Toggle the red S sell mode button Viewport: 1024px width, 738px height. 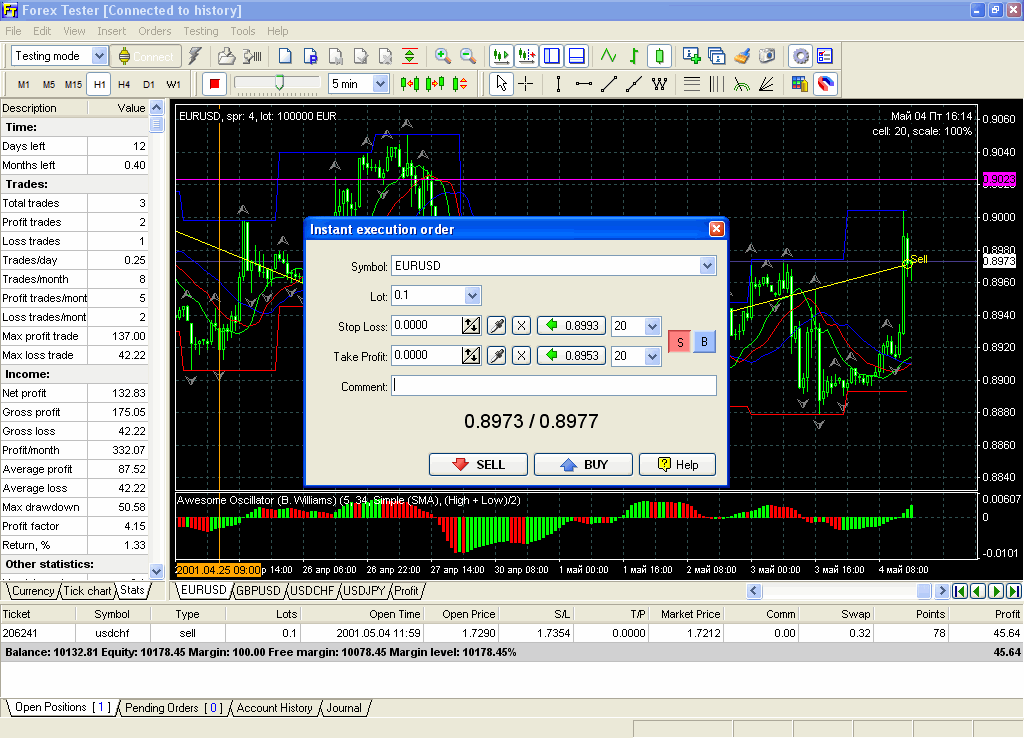pos(679,341)
